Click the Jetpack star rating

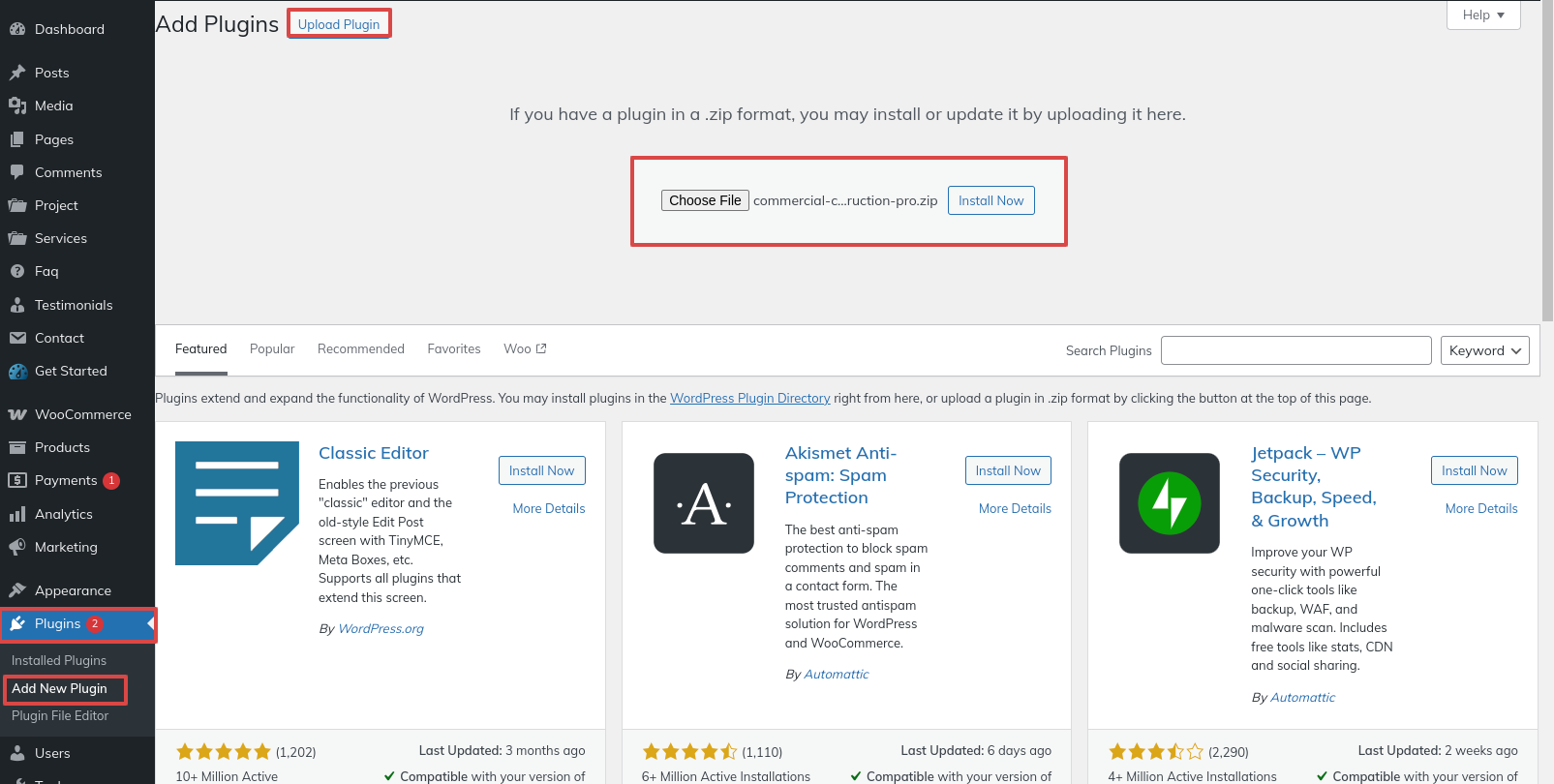coord(1156,751)
